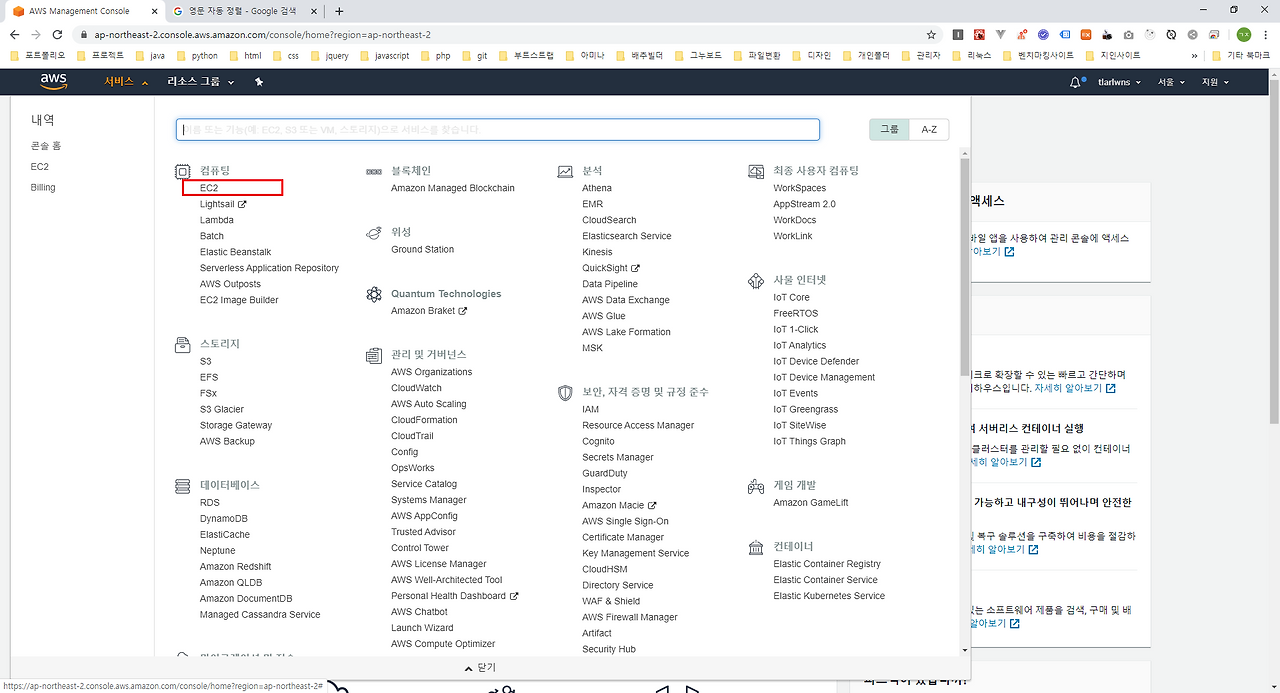
Task: Click the Satellite (위성) category icon
Action: click(373, 232)
